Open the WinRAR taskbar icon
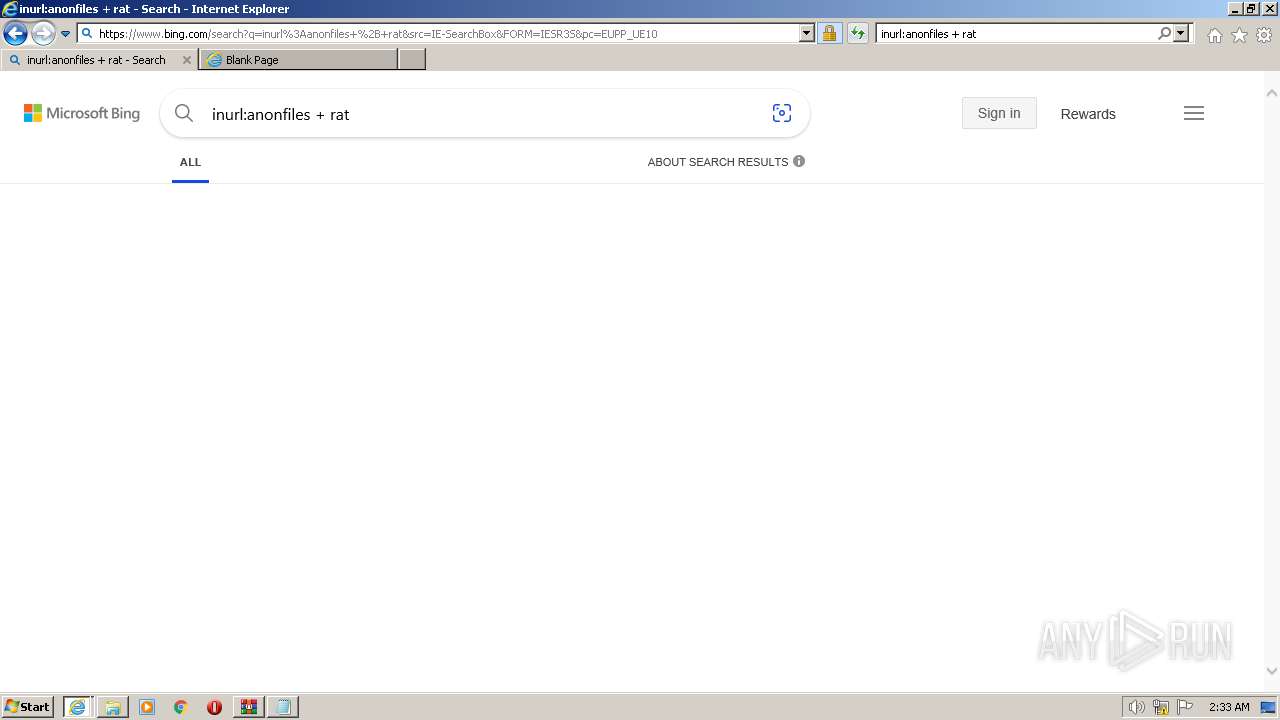This screenshot has width=1280, height=720. click(248, 707)
